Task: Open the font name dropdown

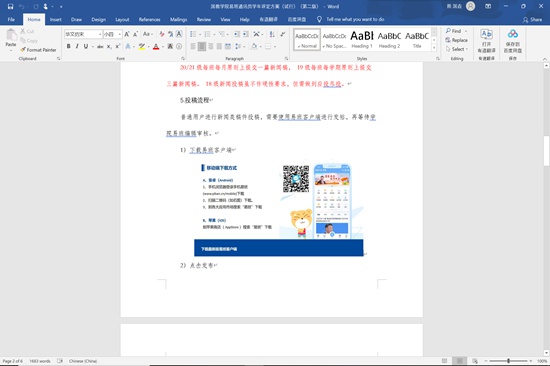Action: click(x=100, y=34)
